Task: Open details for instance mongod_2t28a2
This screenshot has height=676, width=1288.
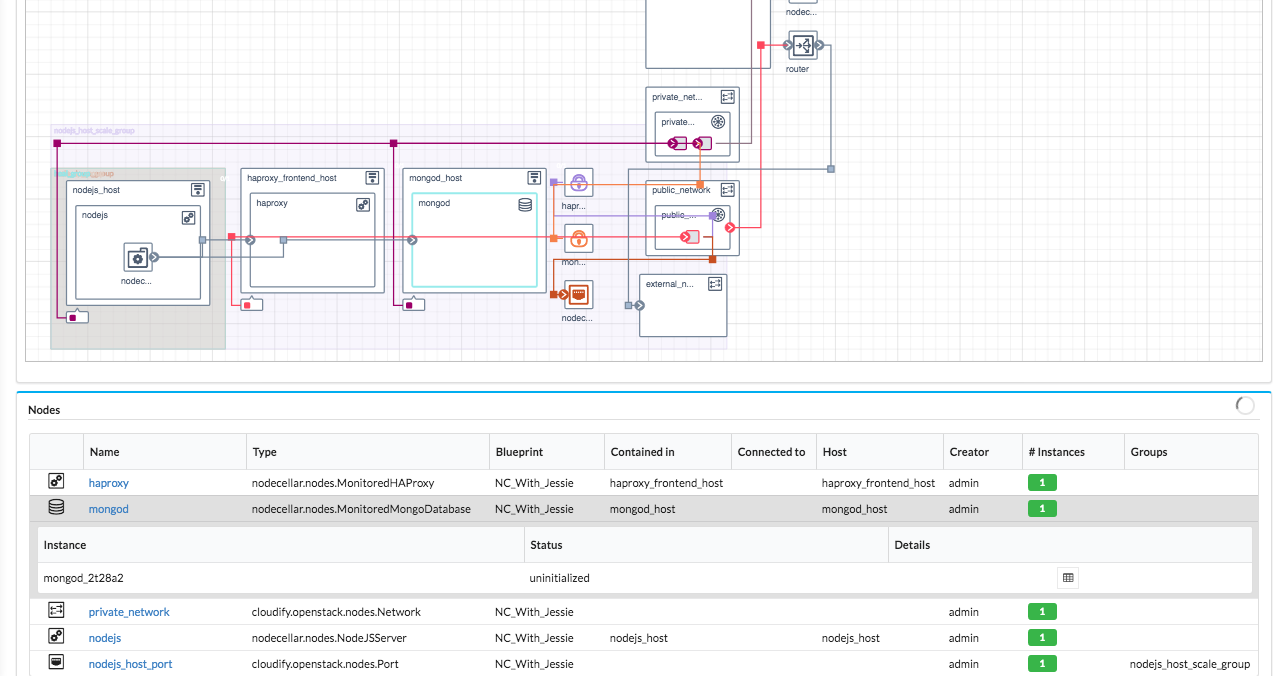Action: [1068, 577]
